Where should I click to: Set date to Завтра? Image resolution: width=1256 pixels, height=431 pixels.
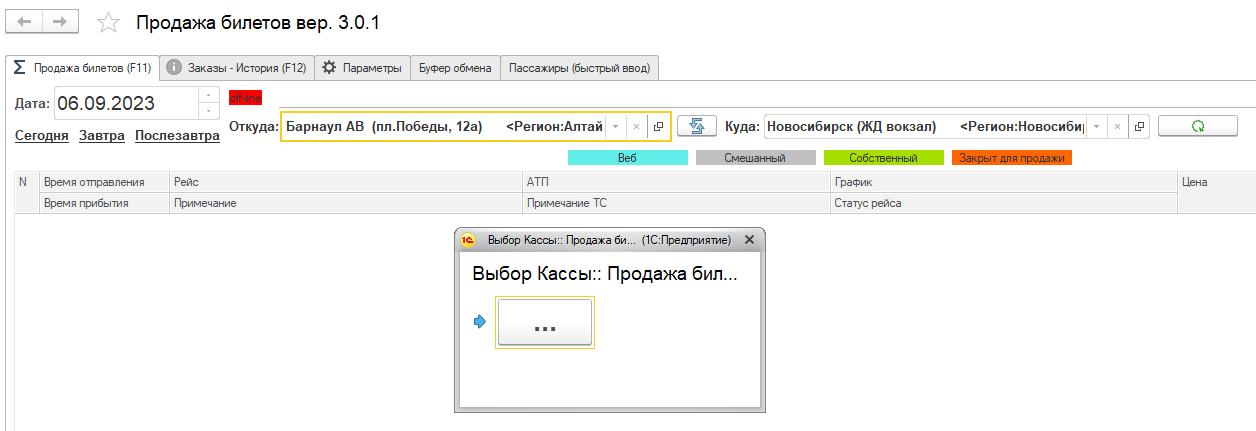pos(102,136)
